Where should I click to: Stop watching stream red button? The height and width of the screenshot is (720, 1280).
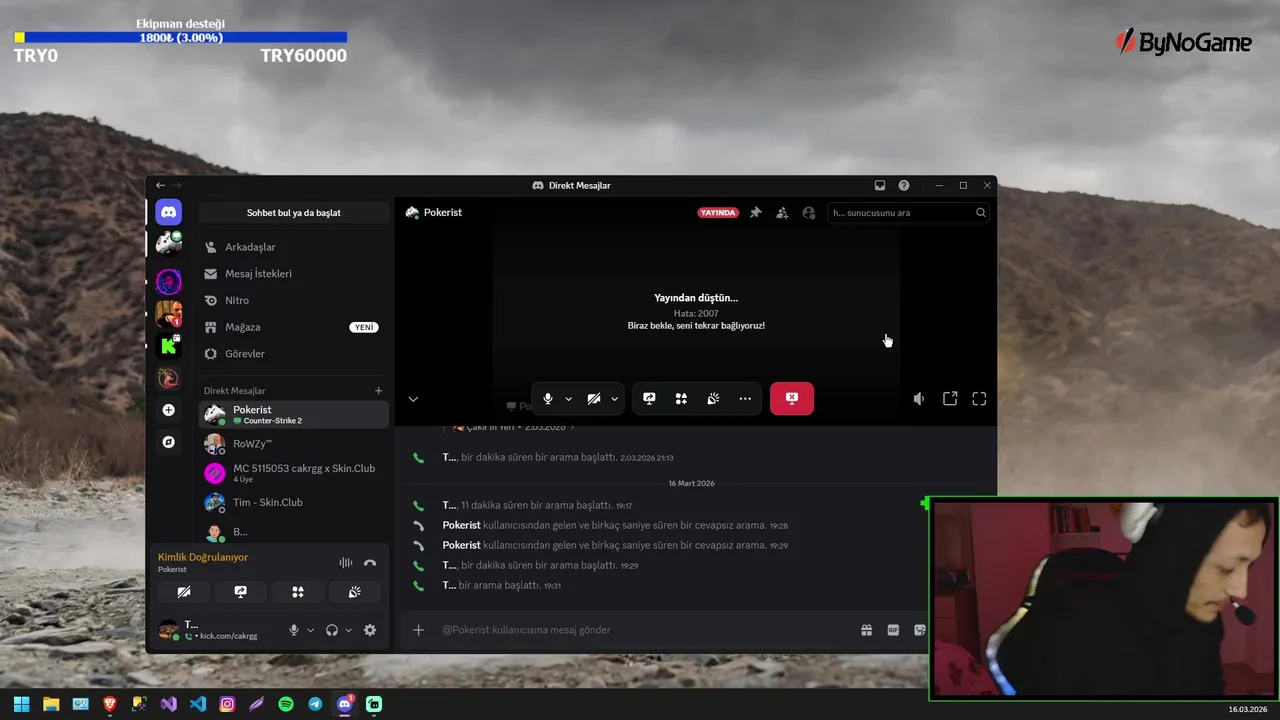click(x=792, y=399)
